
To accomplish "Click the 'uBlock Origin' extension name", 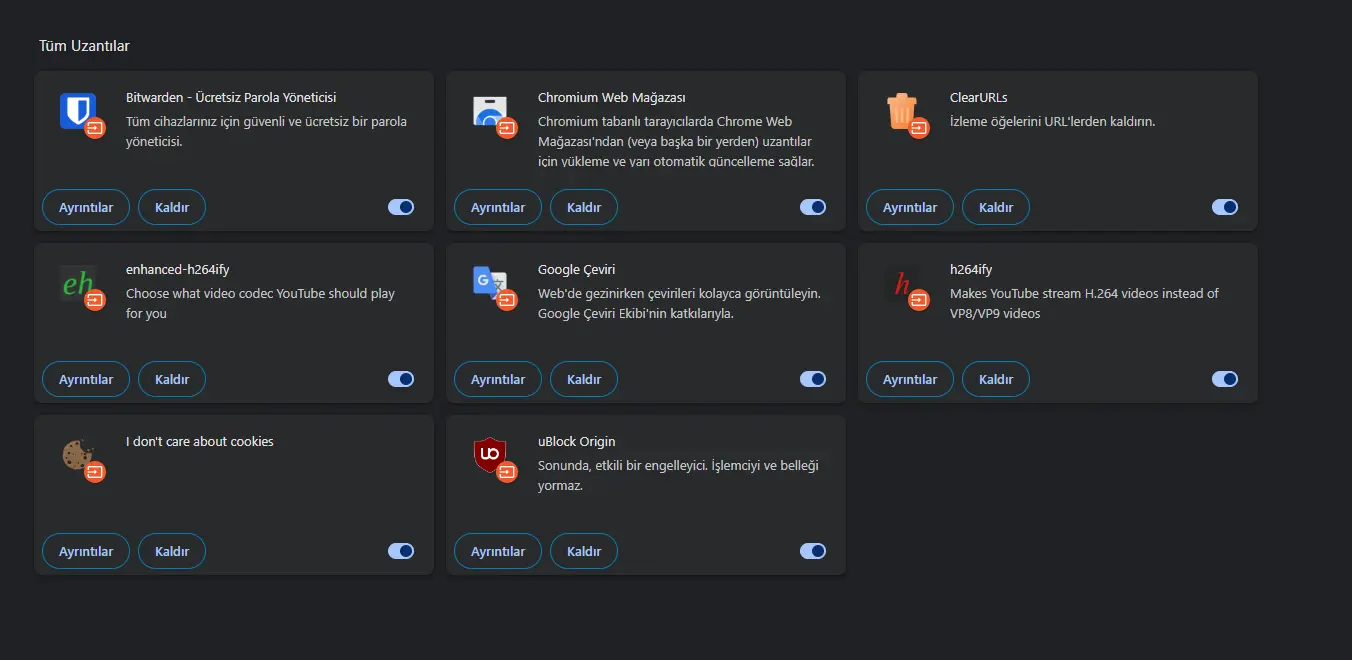I will (x=577, y=442).
